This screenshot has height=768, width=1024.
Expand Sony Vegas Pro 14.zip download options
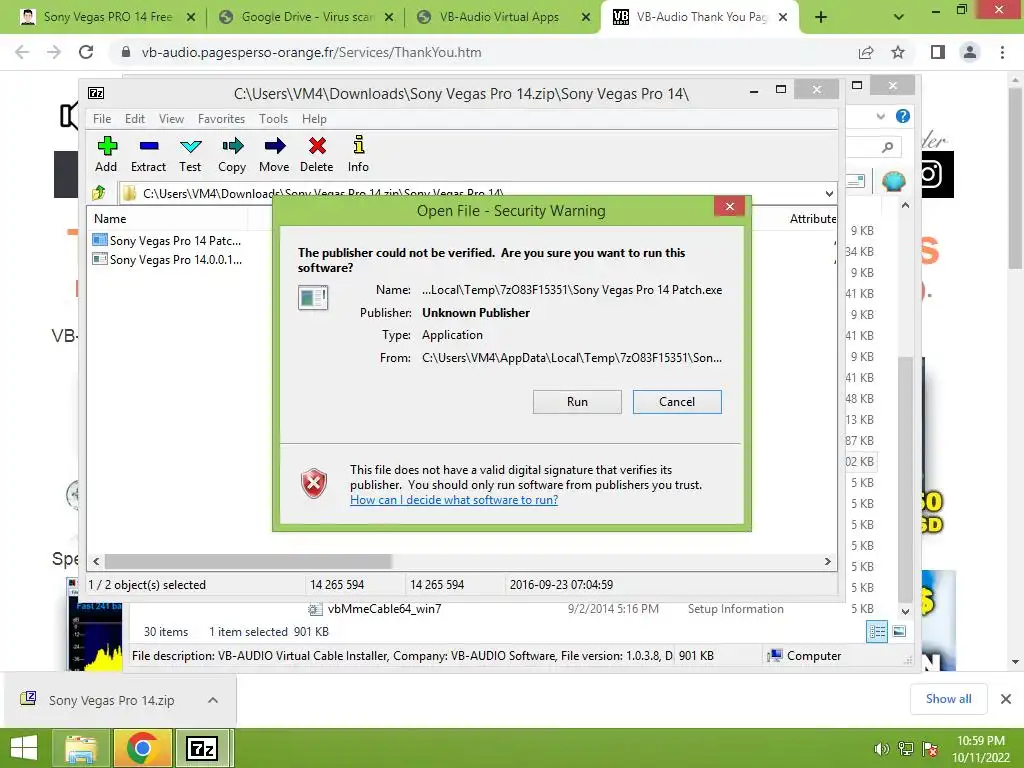coord(213,700)
